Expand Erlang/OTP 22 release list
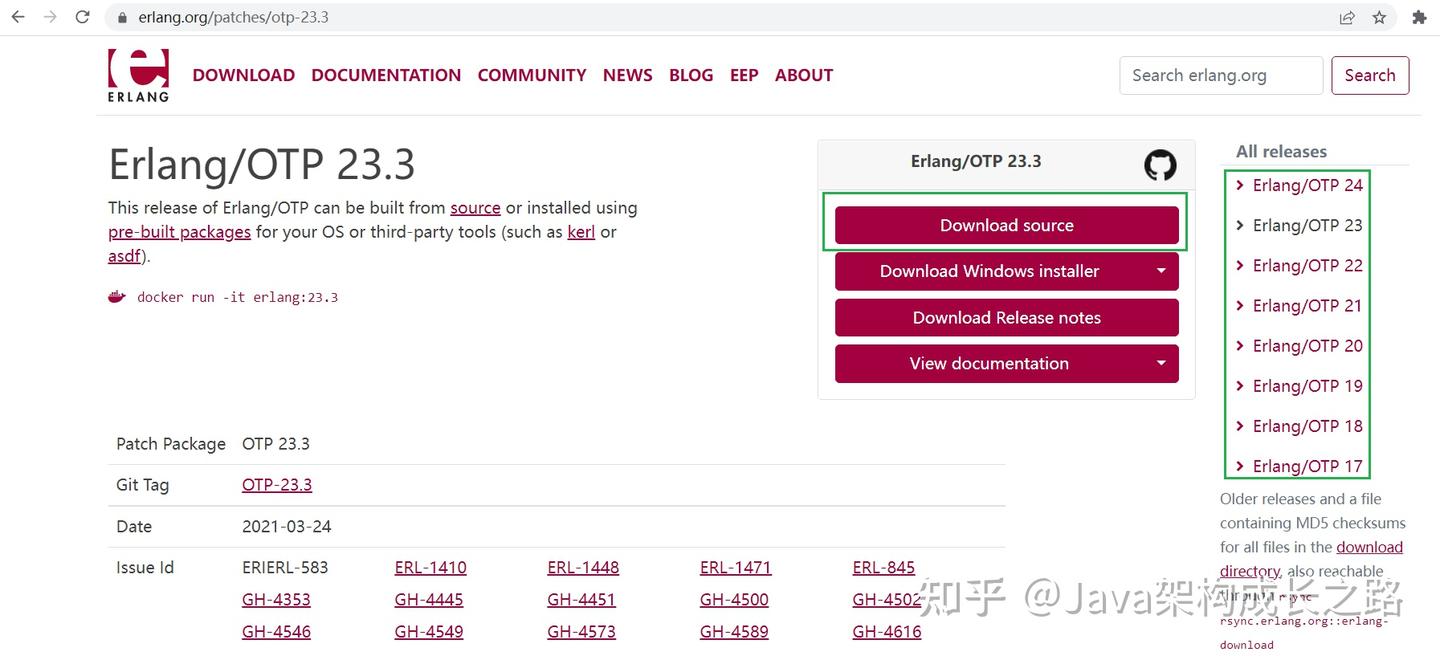This screenshot has height=656, width=1440. (1299, 265)
